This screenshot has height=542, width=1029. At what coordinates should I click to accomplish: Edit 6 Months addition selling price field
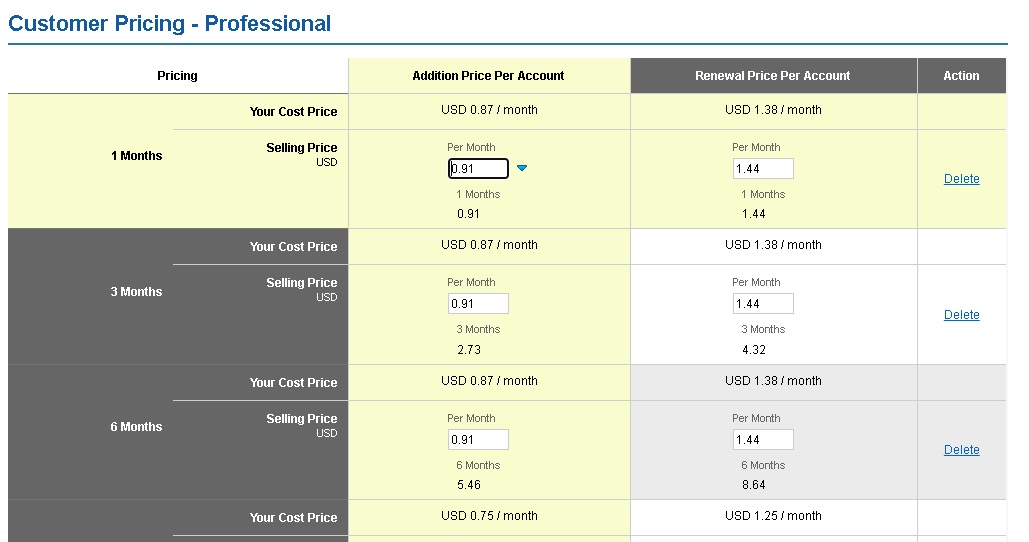point(478,440)
